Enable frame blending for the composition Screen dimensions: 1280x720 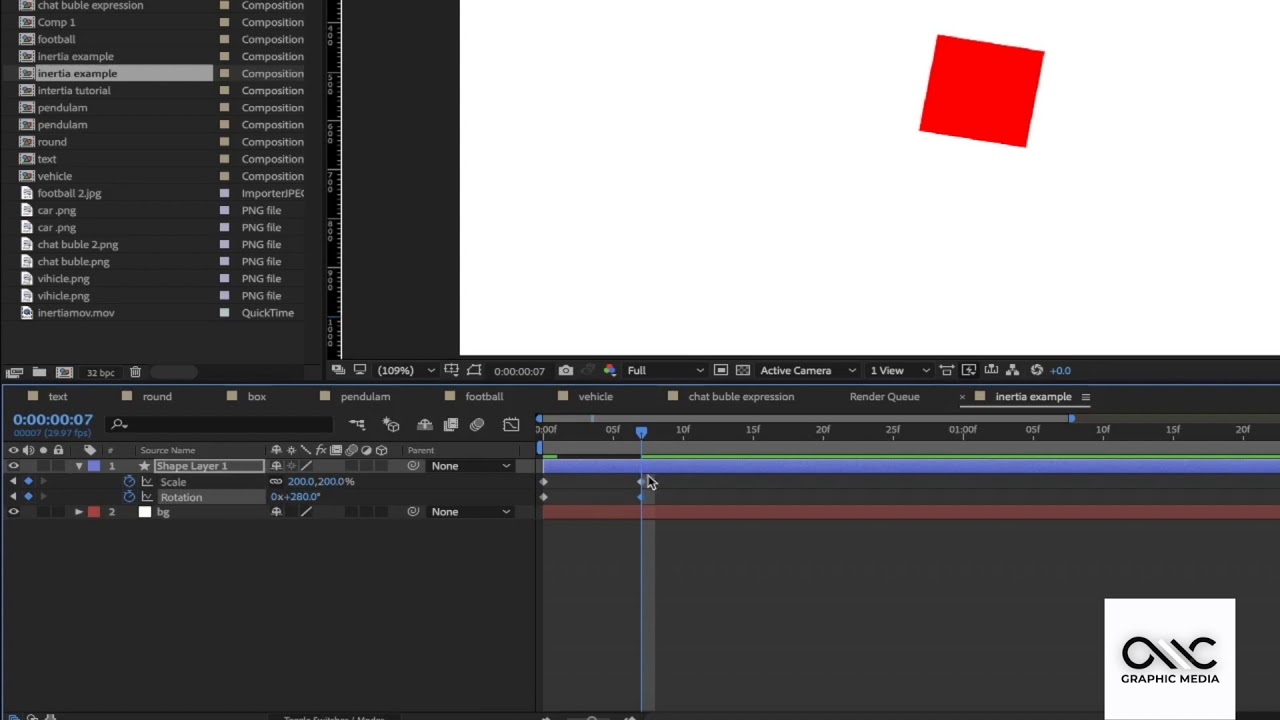451,425
